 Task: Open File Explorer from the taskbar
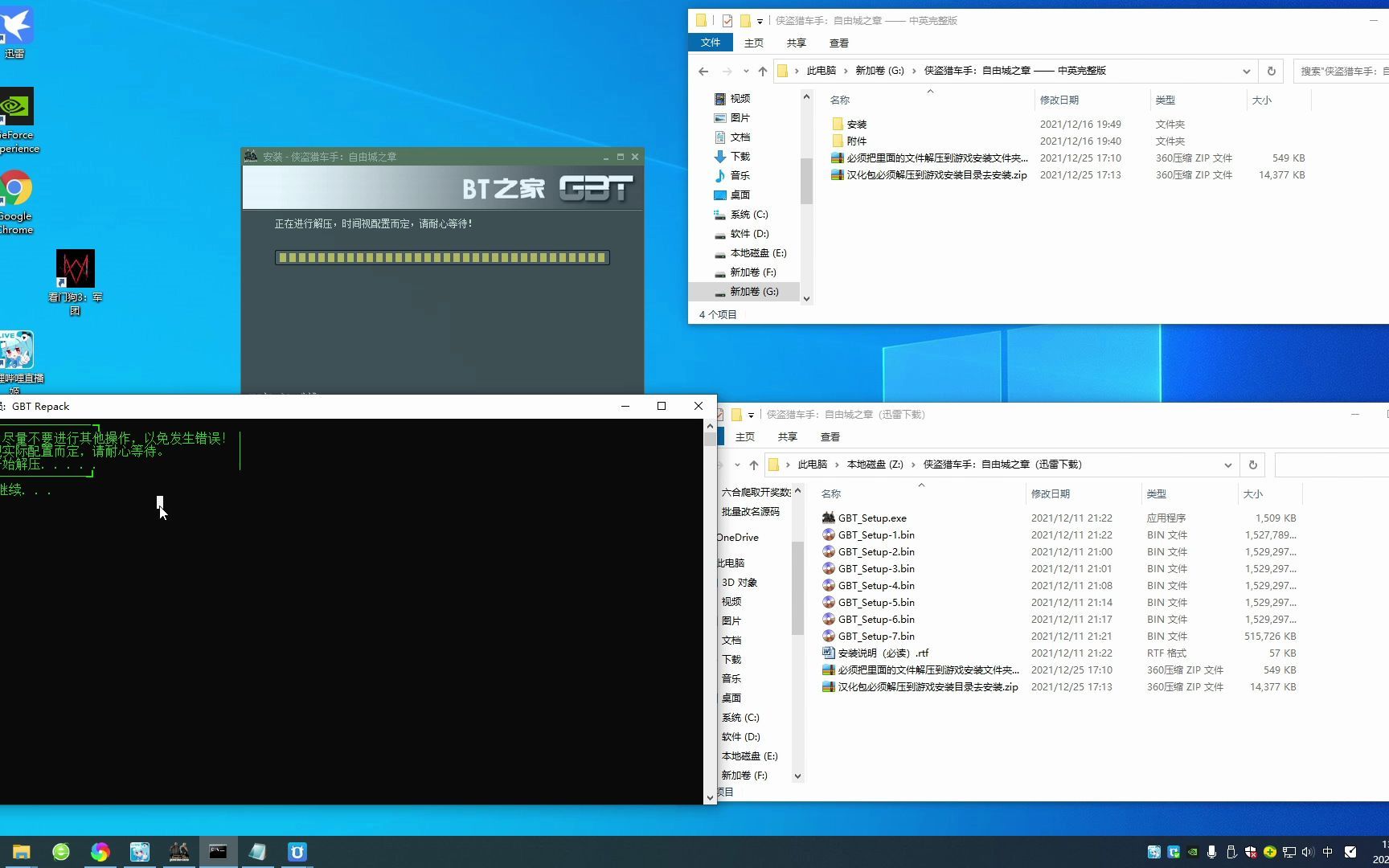point(21,852)
